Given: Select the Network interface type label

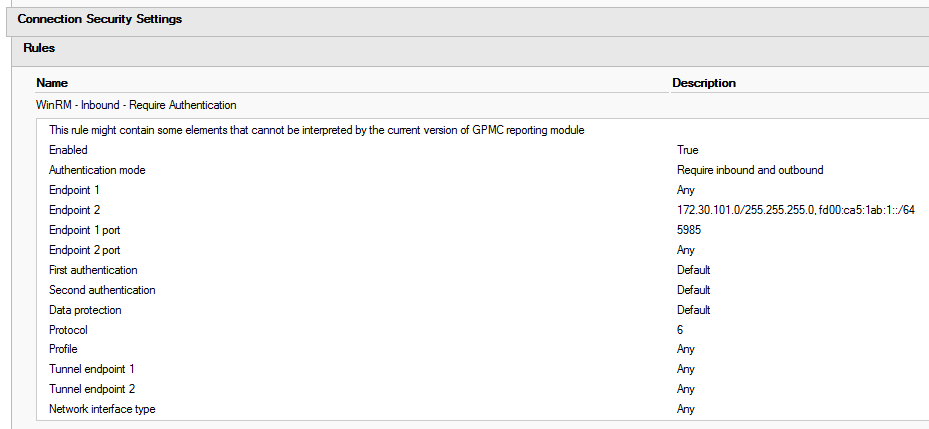Looking at the screenshot, I should click(102, 409).
